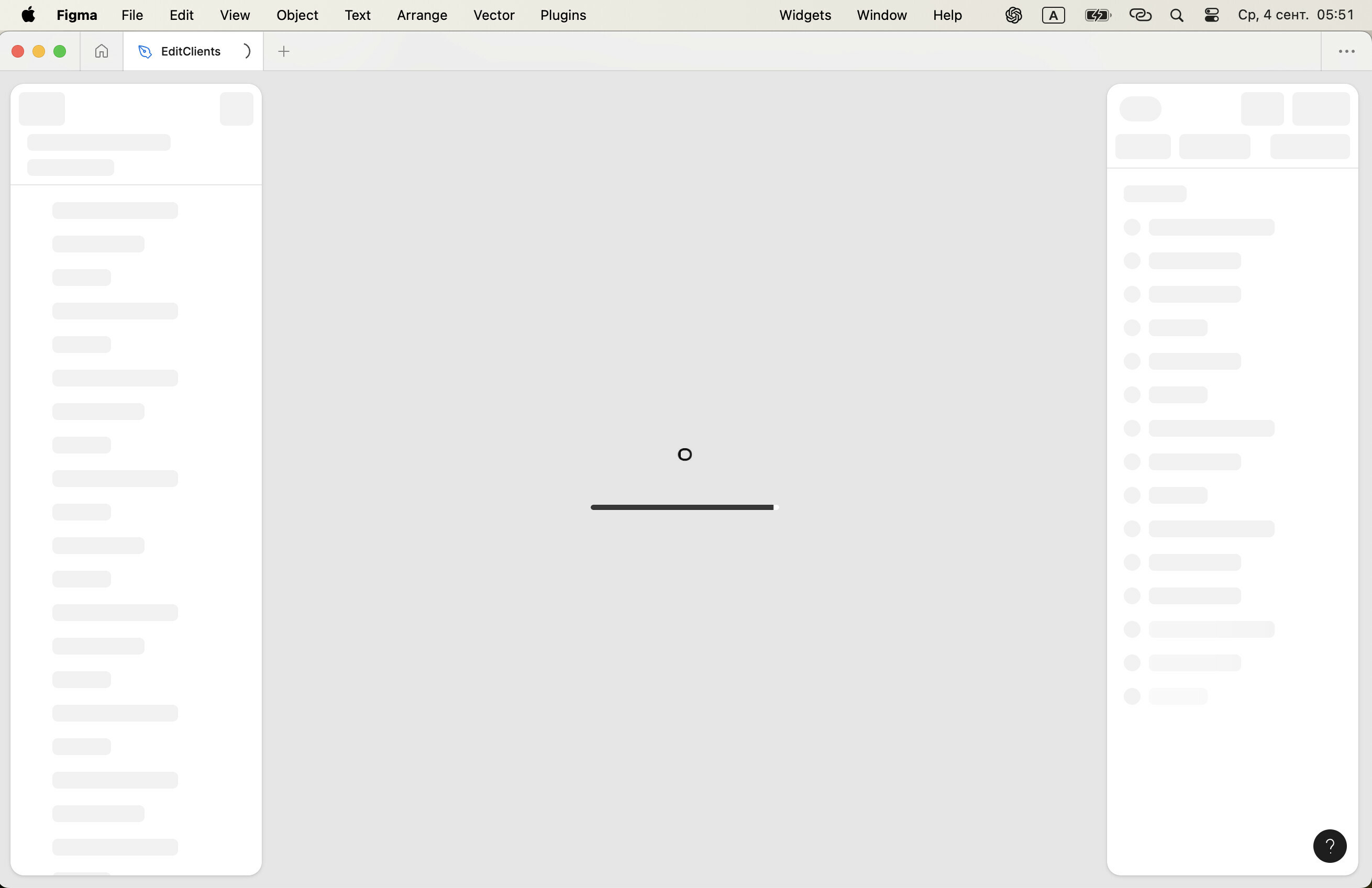
Task: Click the search icon in menu bar
Action: click(x=1176, y=15)
